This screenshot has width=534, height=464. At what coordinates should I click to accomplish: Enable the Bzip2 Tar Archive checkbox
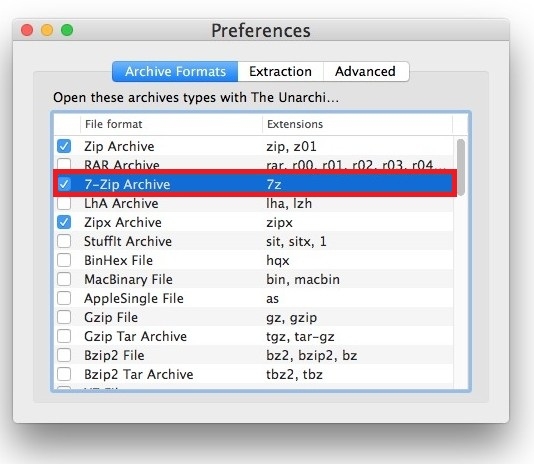64,374
